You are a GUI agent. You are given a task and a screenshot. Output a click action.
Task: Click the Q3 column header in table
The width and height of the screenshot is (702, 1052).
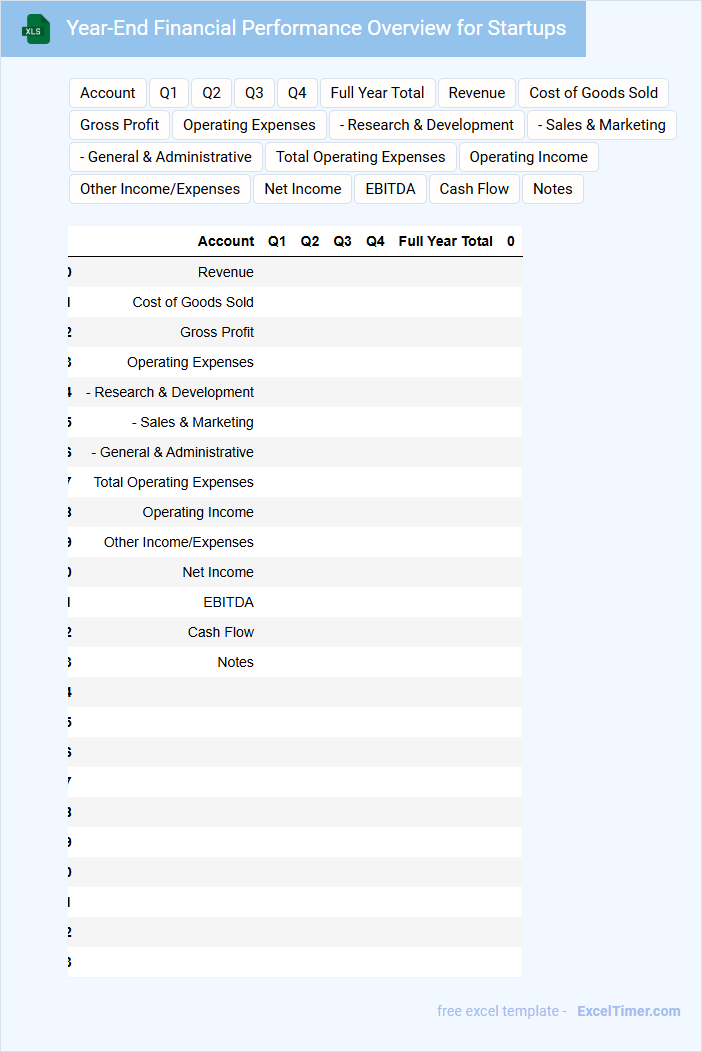[x=343, y=242]
